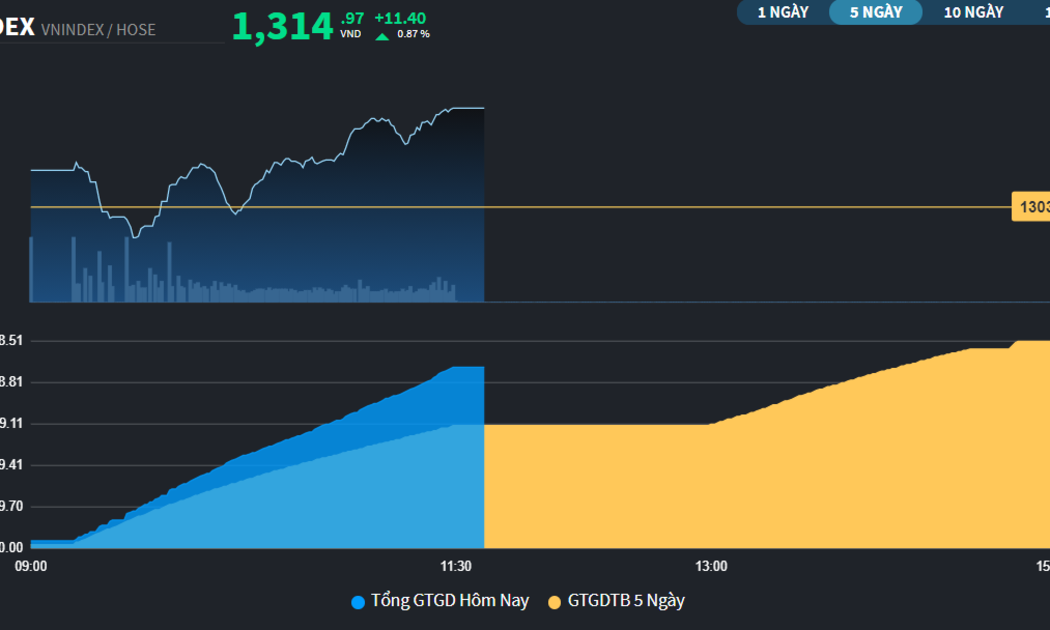Click the VND currency label
Viewport: 1050px width, 630px height.
(x=350, y=34)
